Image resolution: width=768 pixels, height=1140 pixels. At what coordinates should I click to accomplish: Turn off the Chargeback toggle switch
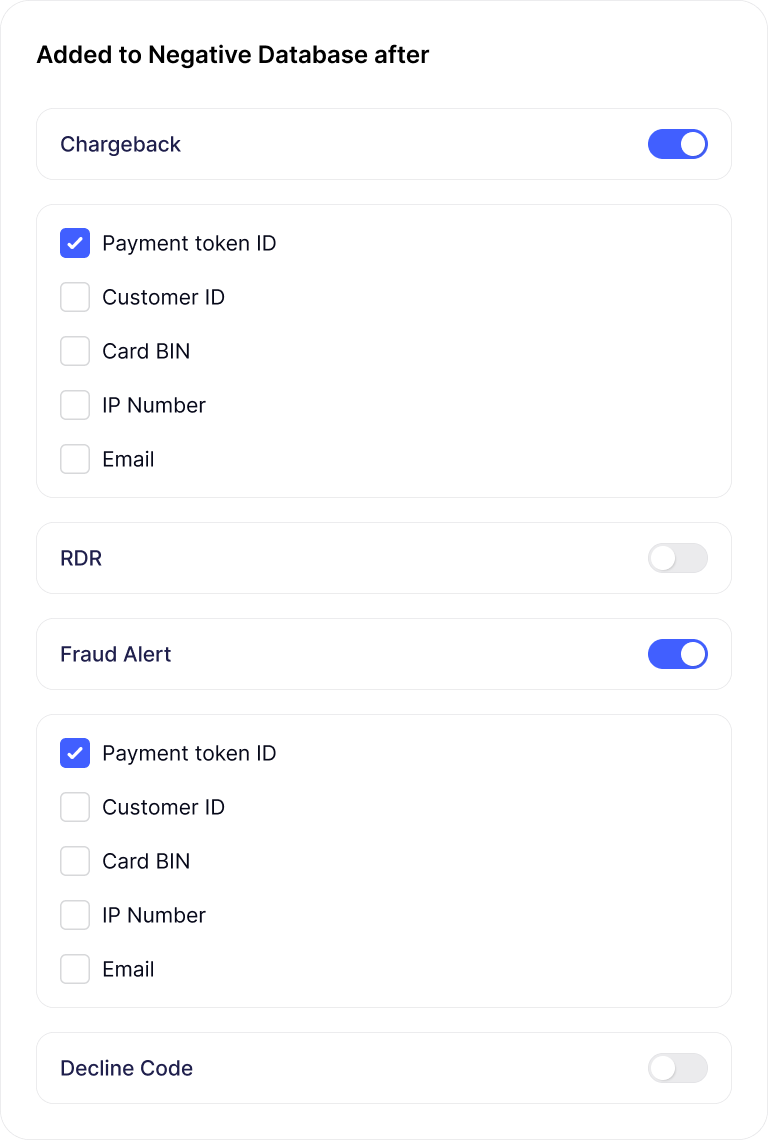677,144
